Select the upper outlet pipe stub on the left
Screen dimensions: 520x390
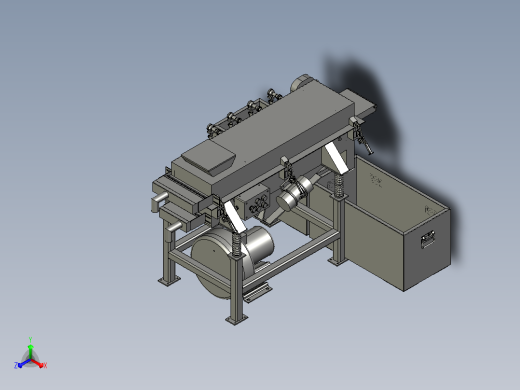[x=159, y=200]
